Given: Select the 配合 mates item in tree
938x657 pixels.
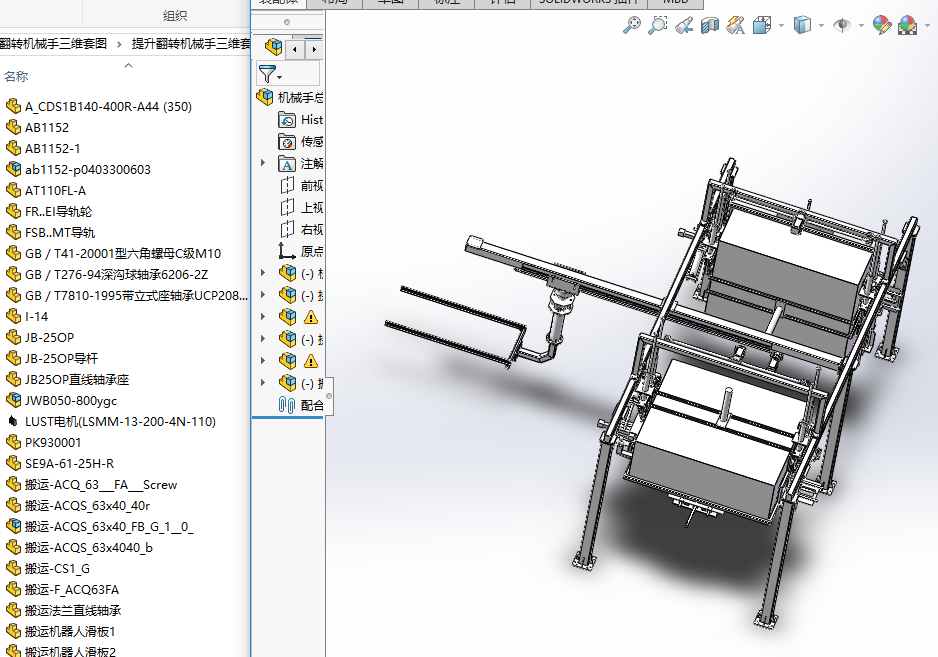Looking at the screenshot, I should [x=311, y=405].
